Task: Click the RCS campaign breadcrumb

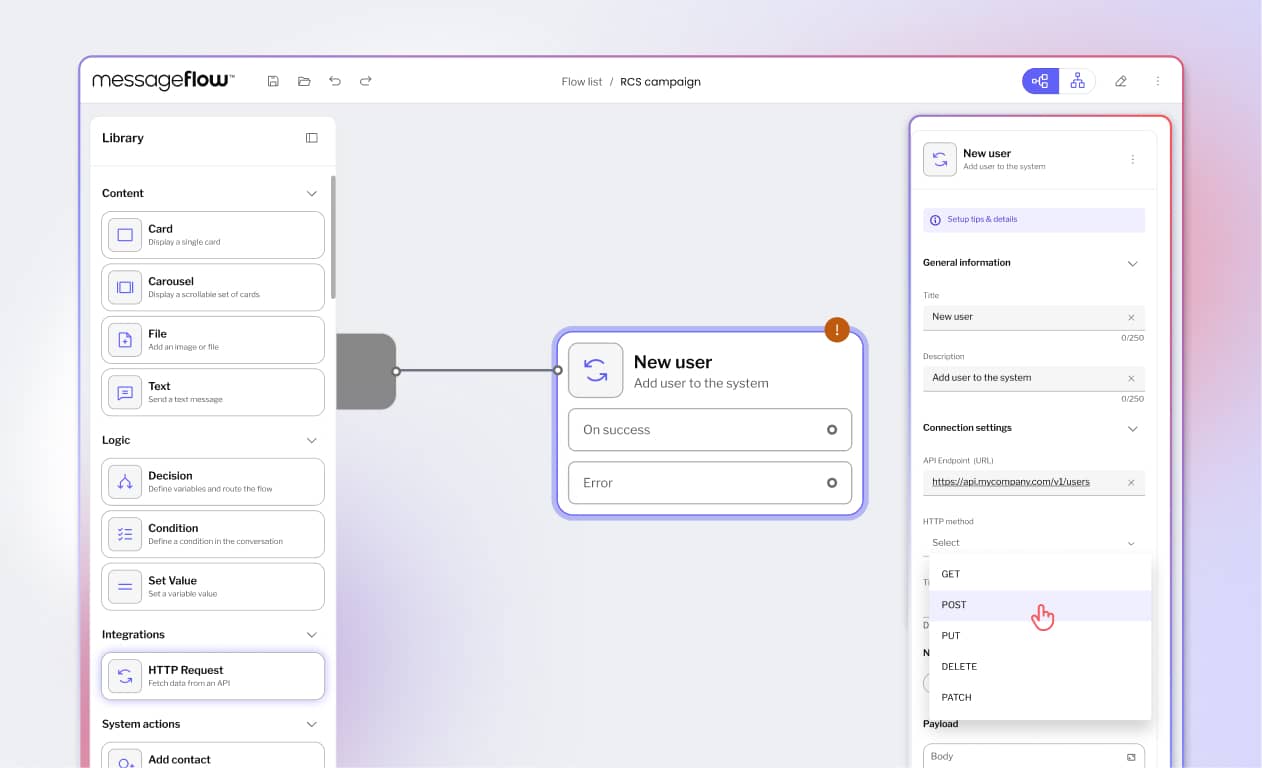Action: 660,82
